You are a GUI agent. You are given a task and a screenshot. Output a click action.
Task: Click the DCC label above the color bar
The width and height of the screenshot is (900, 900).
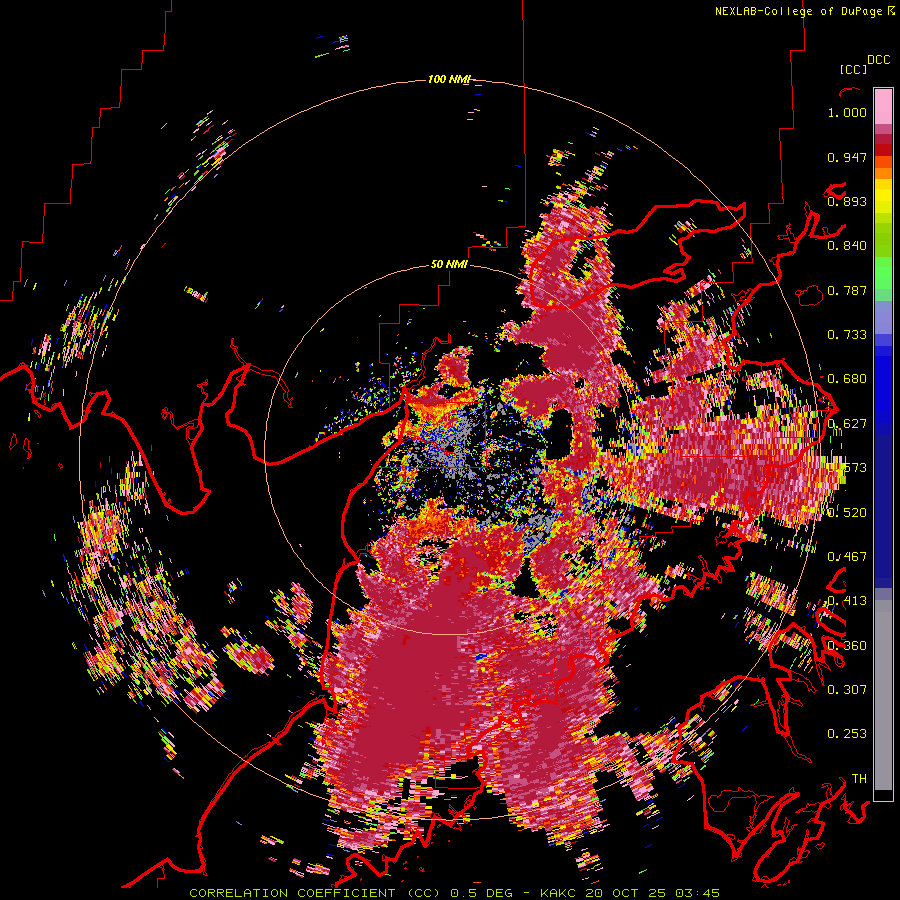[878, 60]
